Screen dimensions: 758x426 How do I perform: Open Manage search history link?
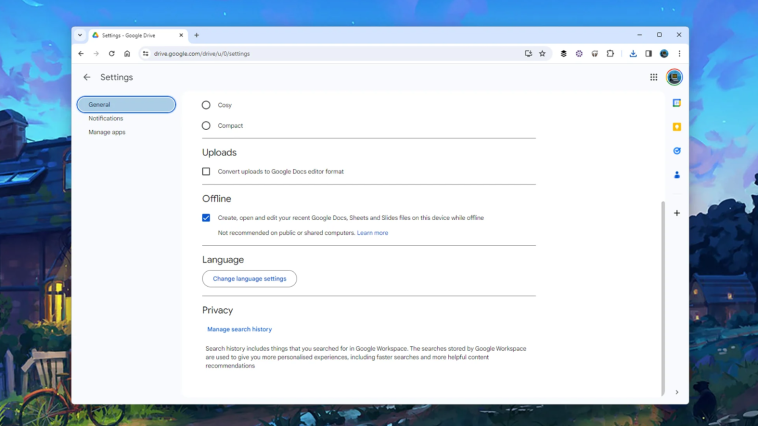click(x=239, y=329)
